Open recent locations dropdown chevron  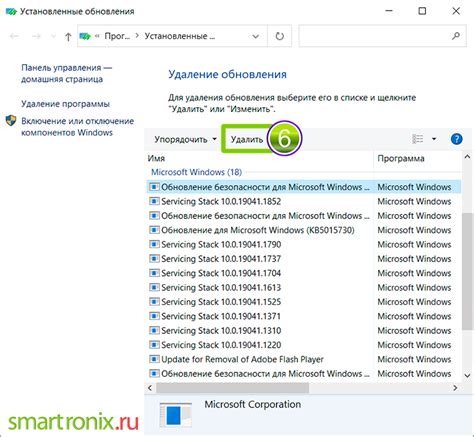[x=53, y=36]
